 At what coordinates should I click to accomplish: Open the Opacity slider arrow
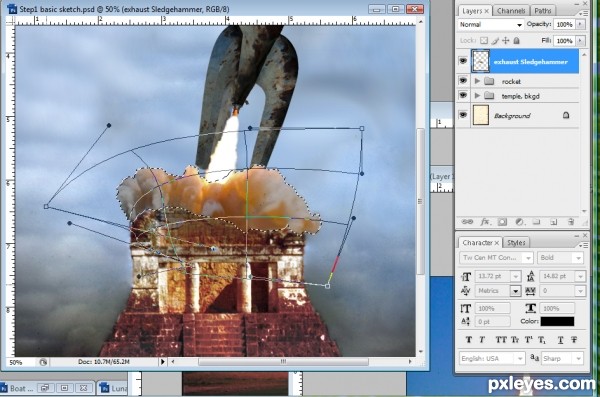click(580, 24)
